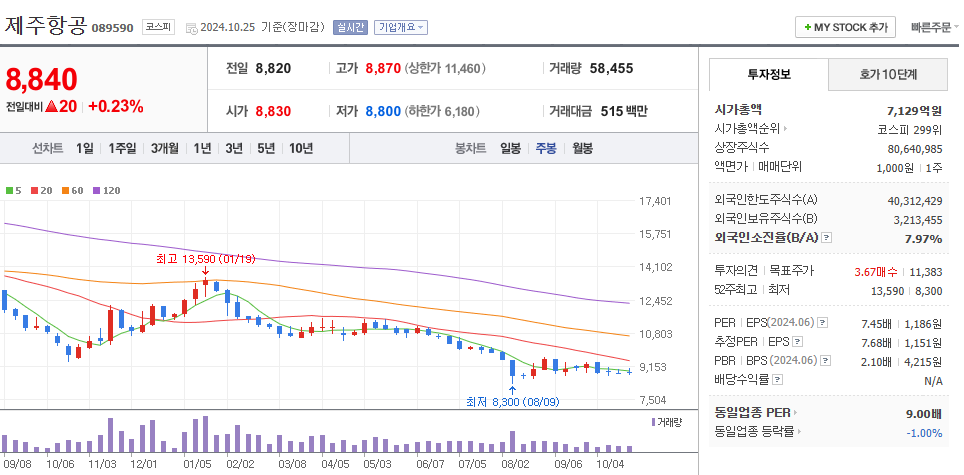Click the +0.23% change rate
Viewport: 964px width, 475px height.
point(116,106)
